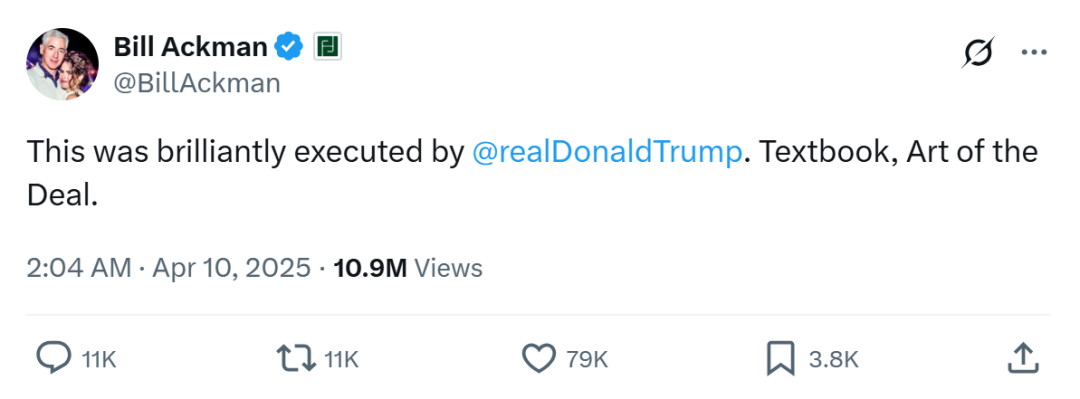The image size is (1080, 399).
Task: View the 10.9M Views analytics
Action: (408, 267)
